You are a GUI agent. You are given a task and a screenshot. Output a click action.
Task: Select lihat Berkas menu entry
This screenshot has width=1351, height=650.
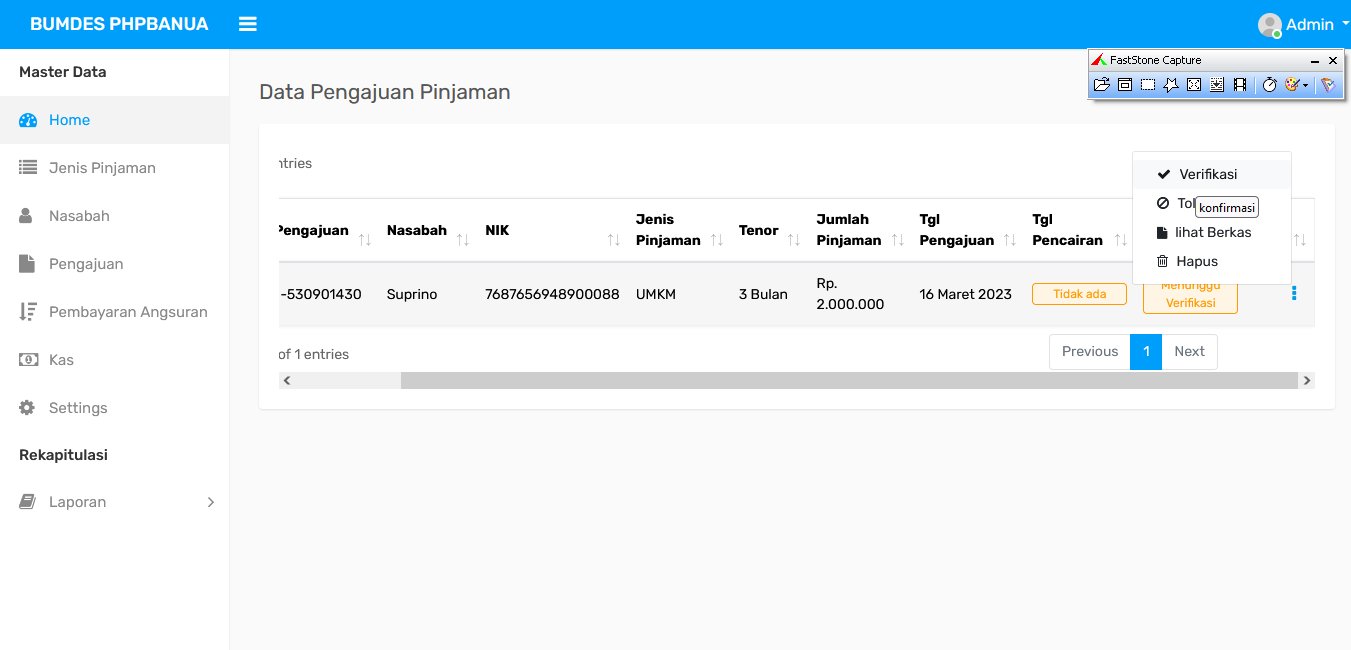pos(1212,232)
